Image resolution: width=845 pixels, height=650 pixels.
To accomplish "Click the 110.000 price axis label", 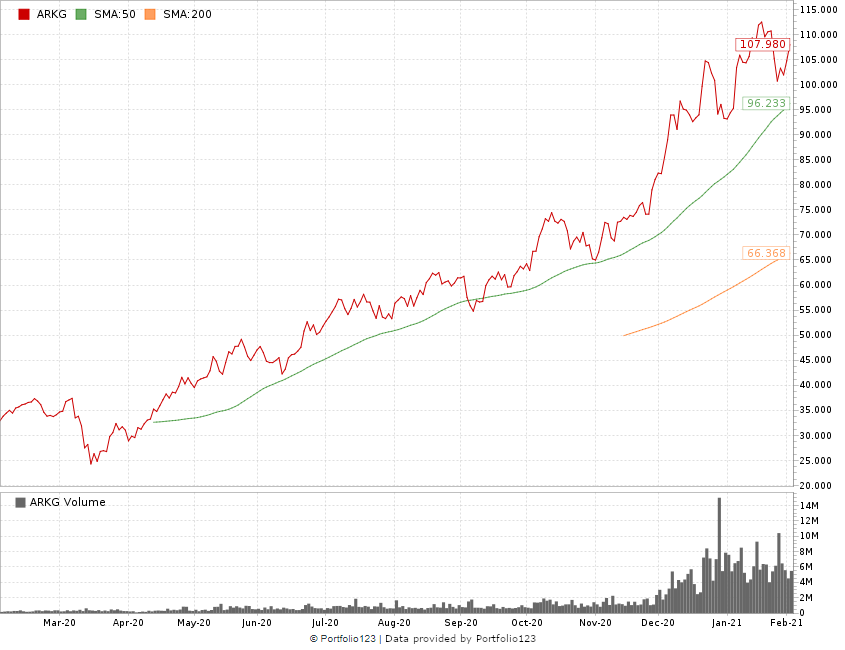I will click(819, 34).
